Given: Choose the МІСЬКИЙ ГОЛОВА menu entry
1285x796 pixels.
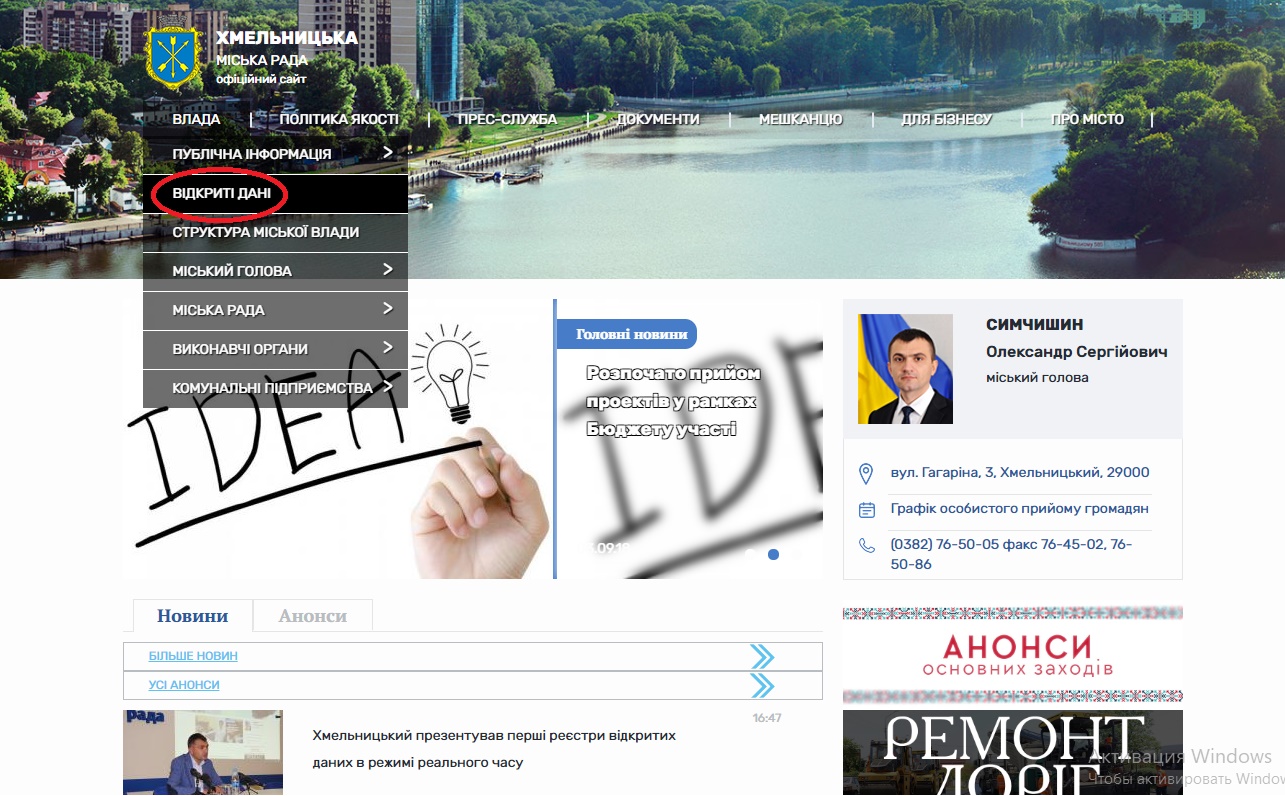Looking at the screenshot, I should click(275, 271).
